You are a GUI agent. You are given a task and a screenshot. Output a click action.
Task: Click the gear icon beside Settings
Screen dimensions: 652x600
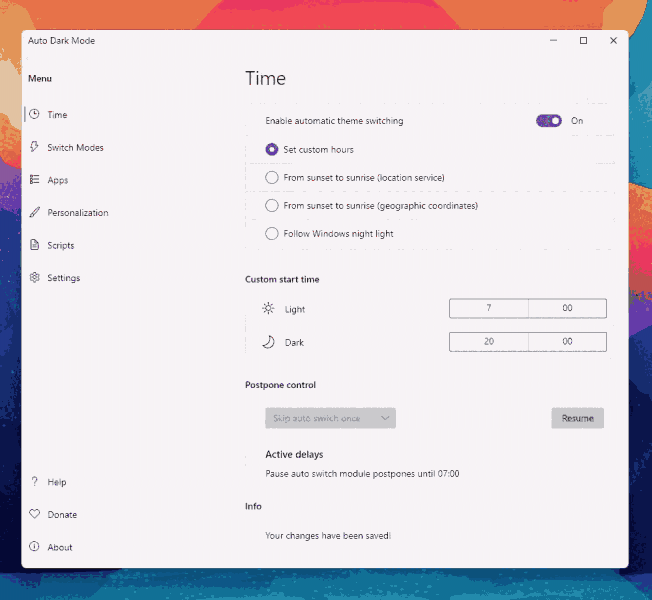click(35, 277)
